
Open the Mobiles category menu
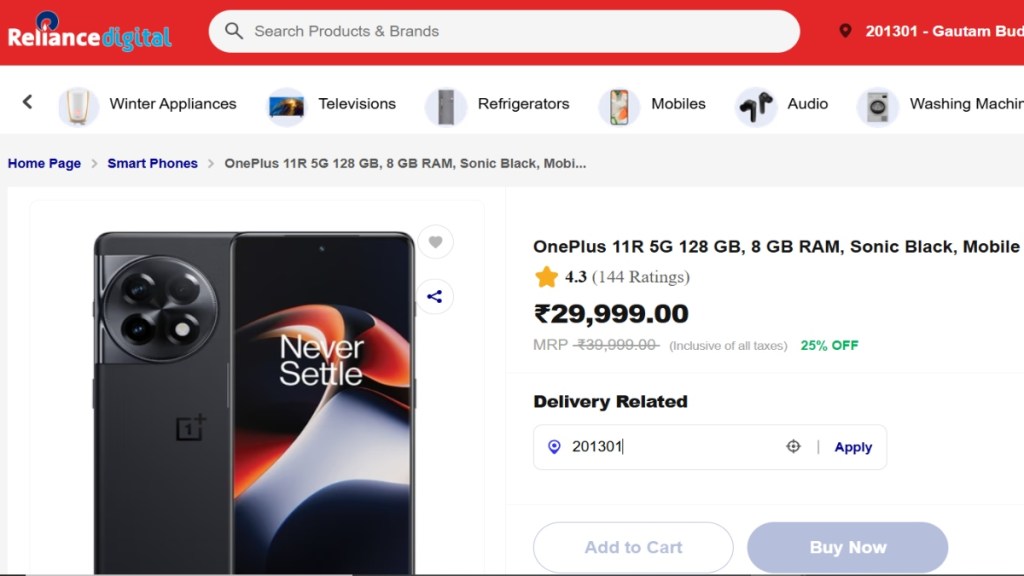click(x=678, y=104)
